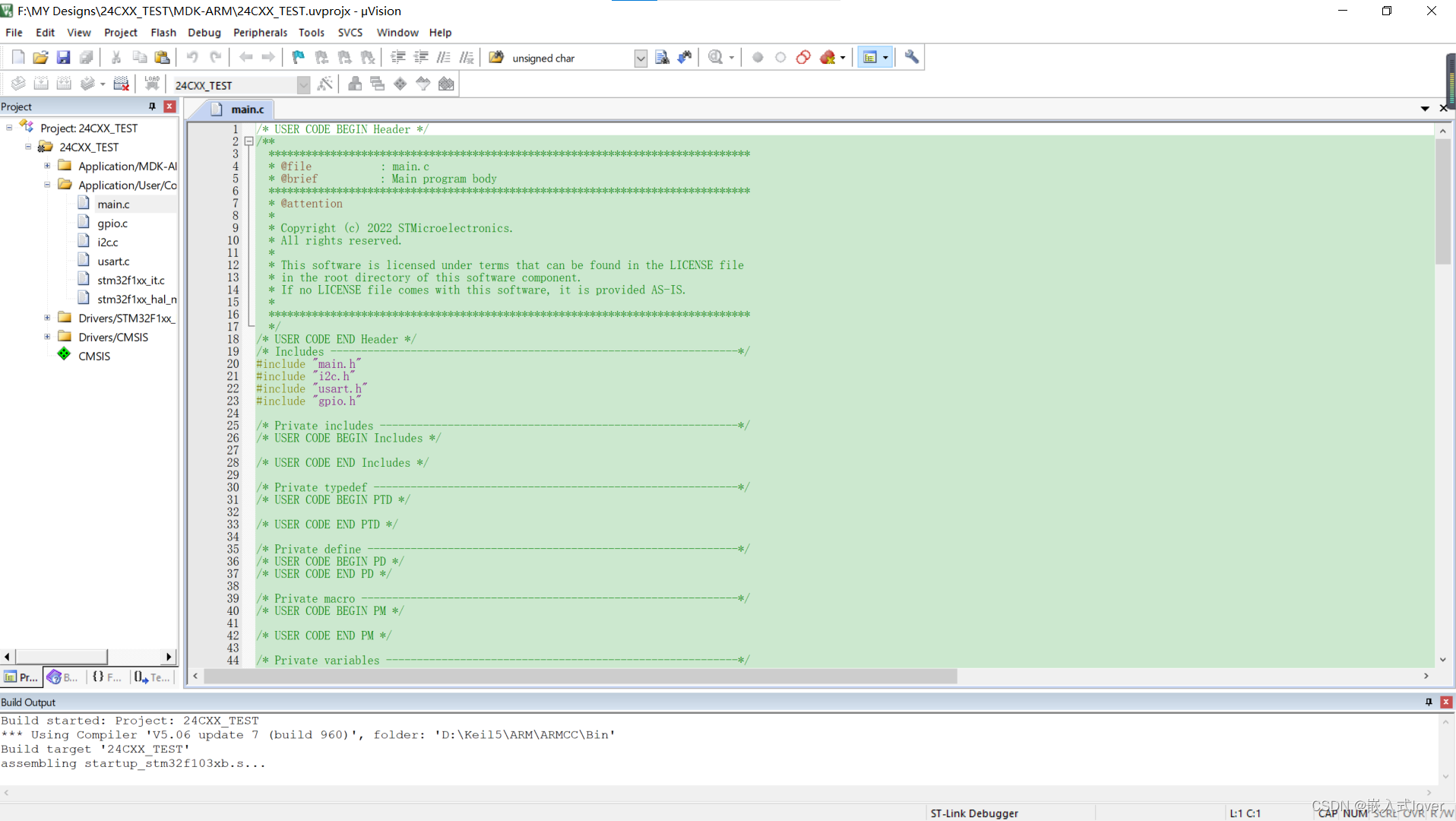The width and height of the screenshot is (1456, 821).
Task: Open the File menu
Action: coord(14,33)
